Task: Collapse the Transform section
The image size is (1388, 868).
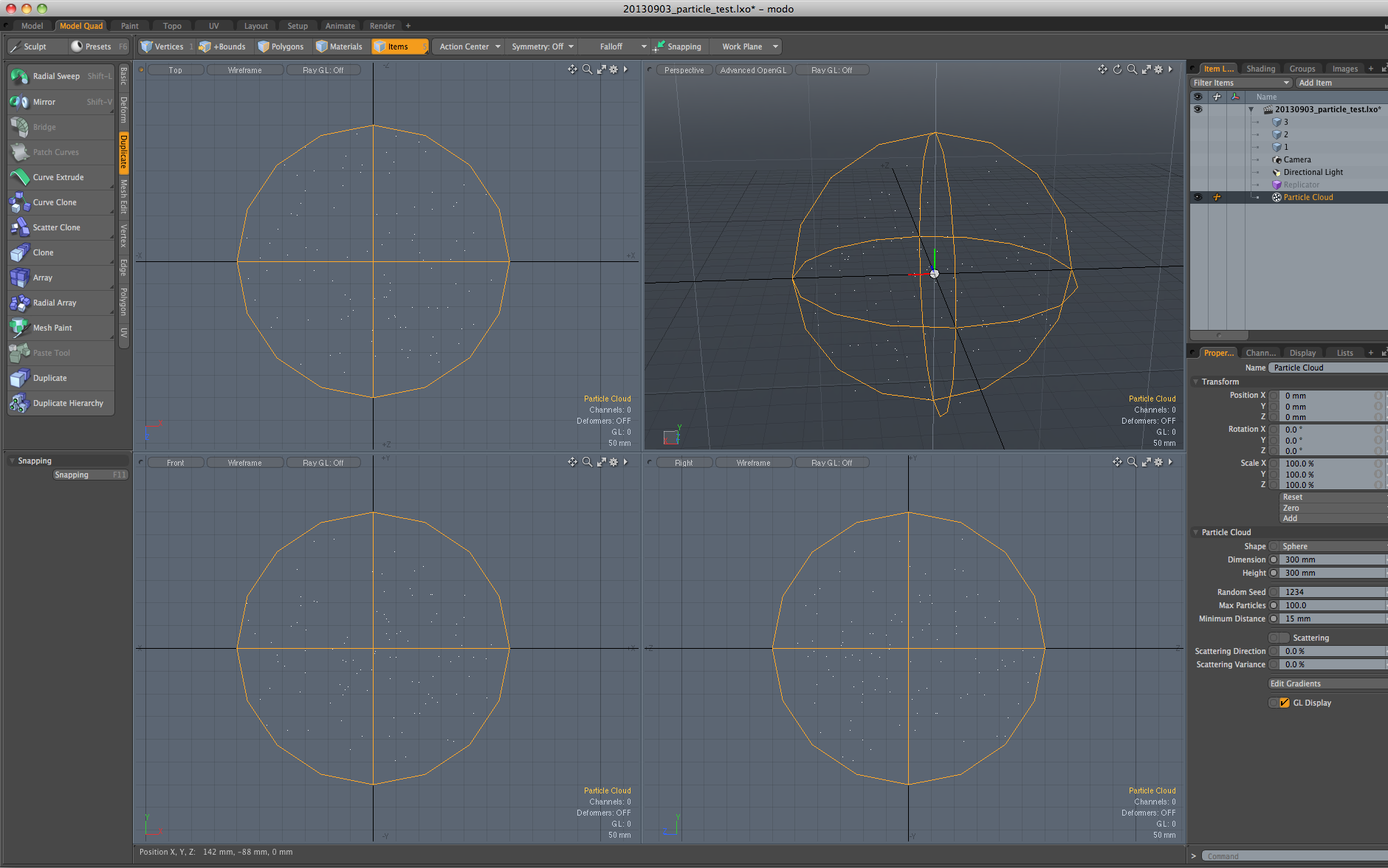Action: [1196, 382]
